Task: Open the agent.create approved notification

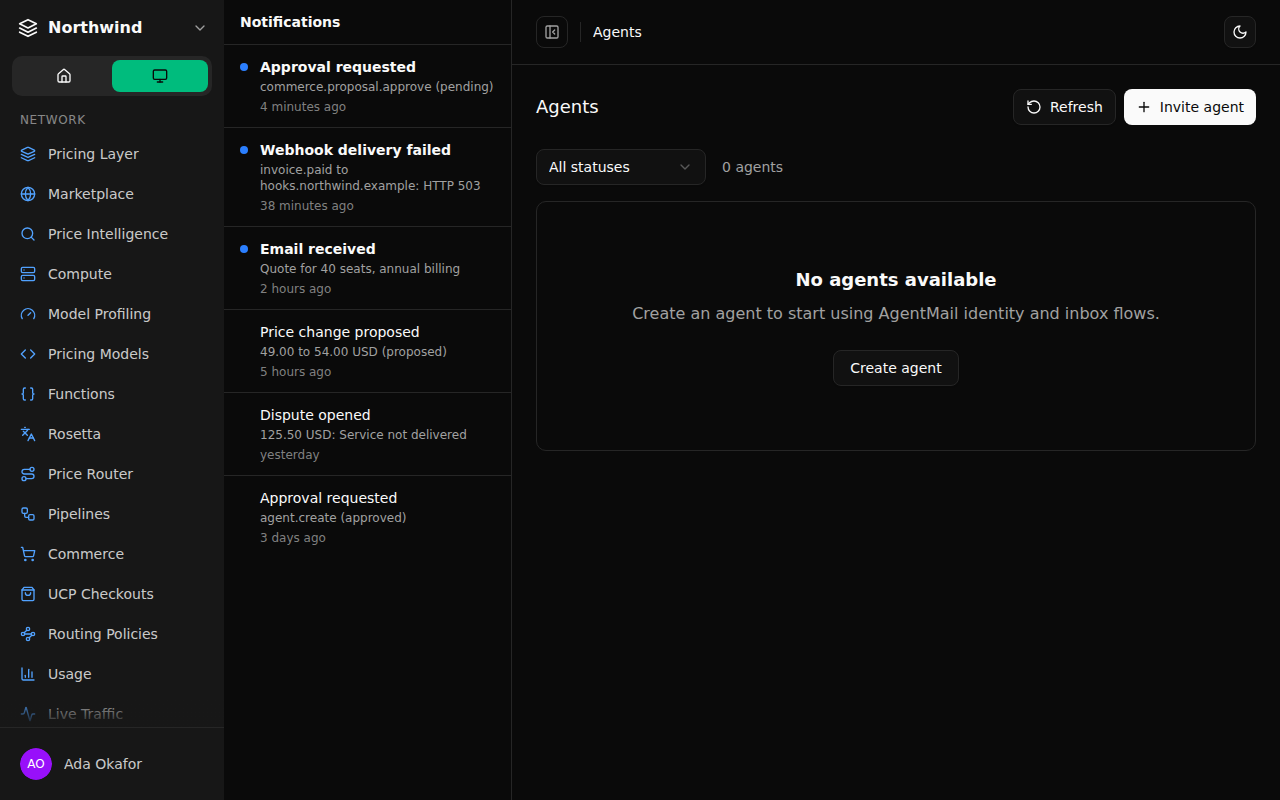Action: pyautogui.click(x=368, y=517)
